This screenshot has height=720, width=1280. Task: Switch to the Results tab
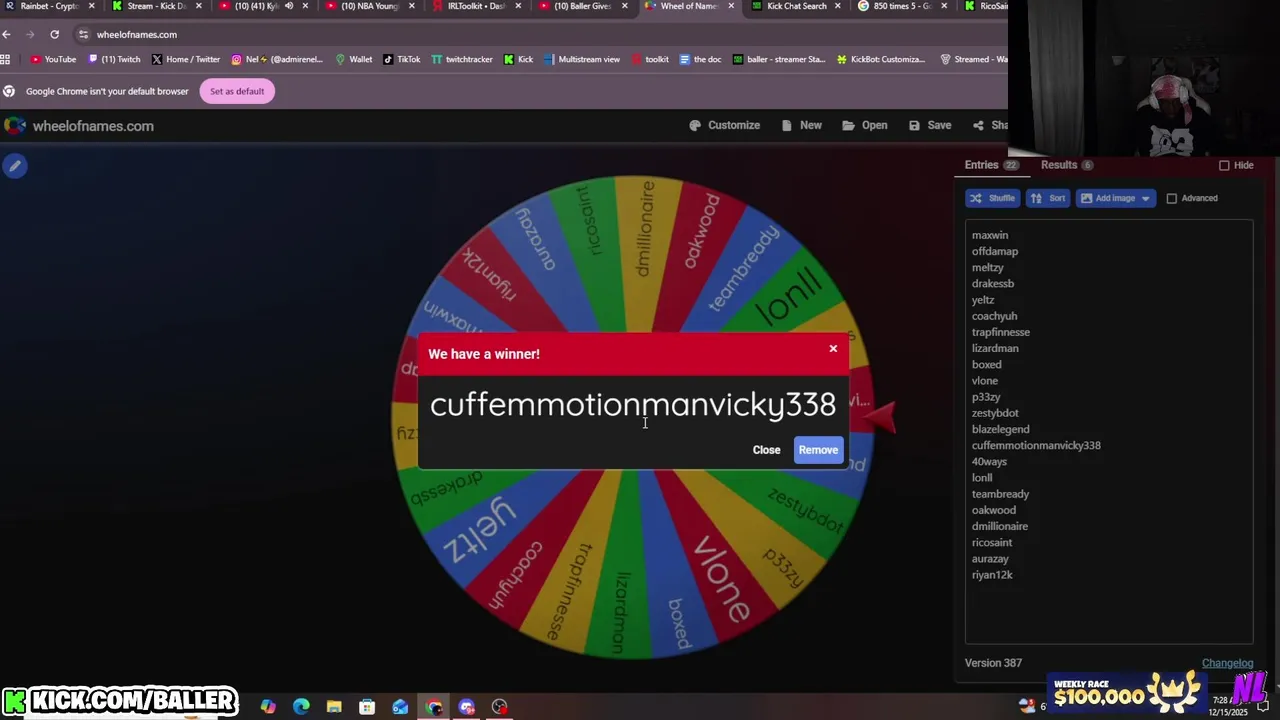[1066, 165]
